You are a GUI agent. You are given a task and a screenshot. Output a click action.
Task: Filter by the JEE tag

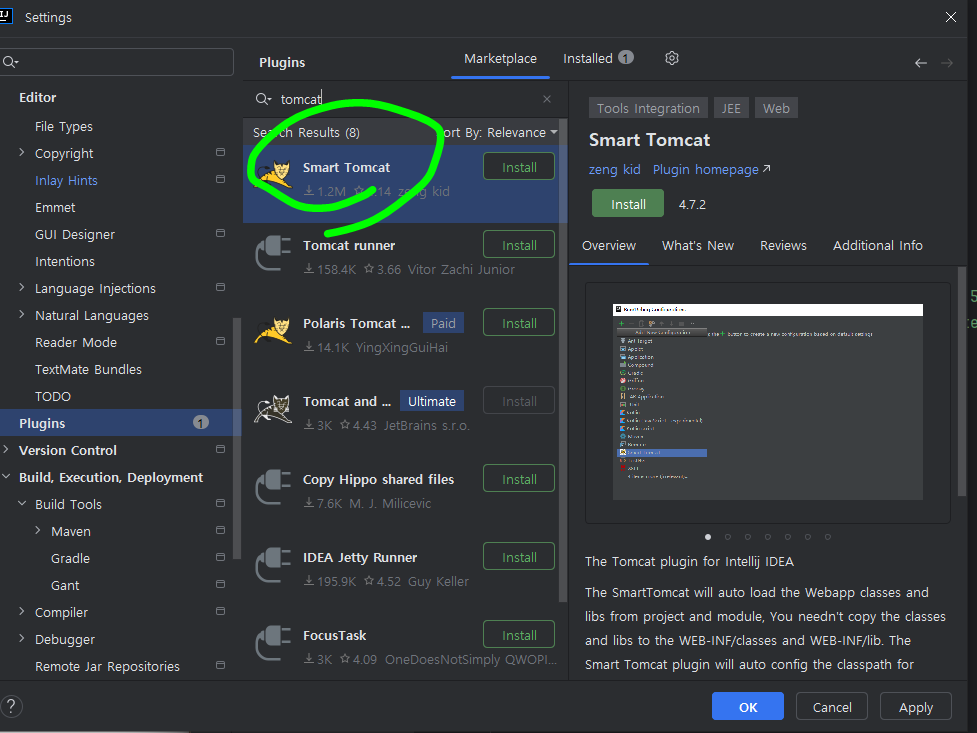tap(731, 108)
